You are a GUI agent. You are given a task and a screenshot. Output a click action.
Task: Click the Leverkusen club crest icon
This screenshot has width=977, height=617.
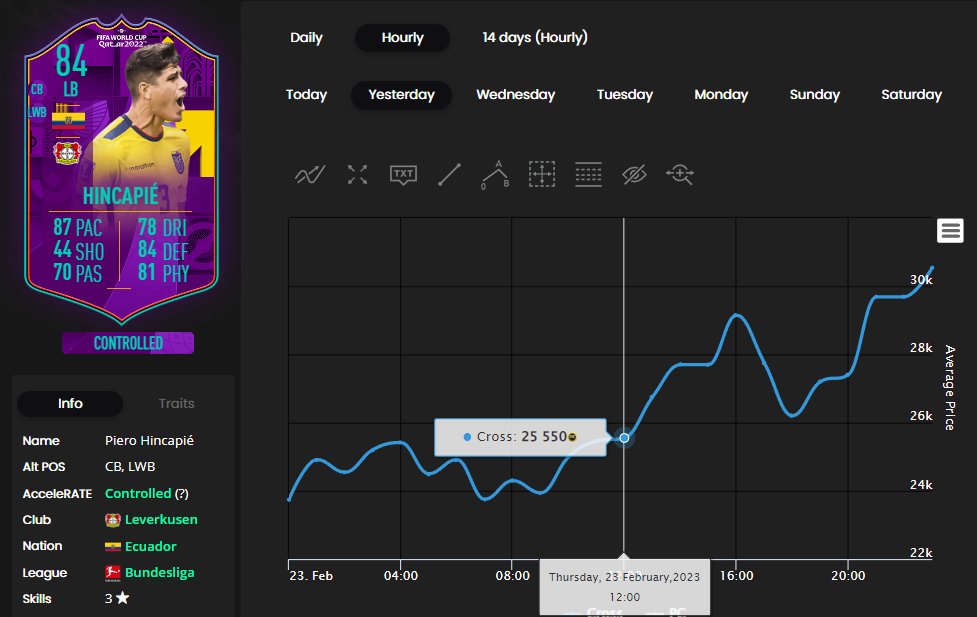(x=113, y=520)
